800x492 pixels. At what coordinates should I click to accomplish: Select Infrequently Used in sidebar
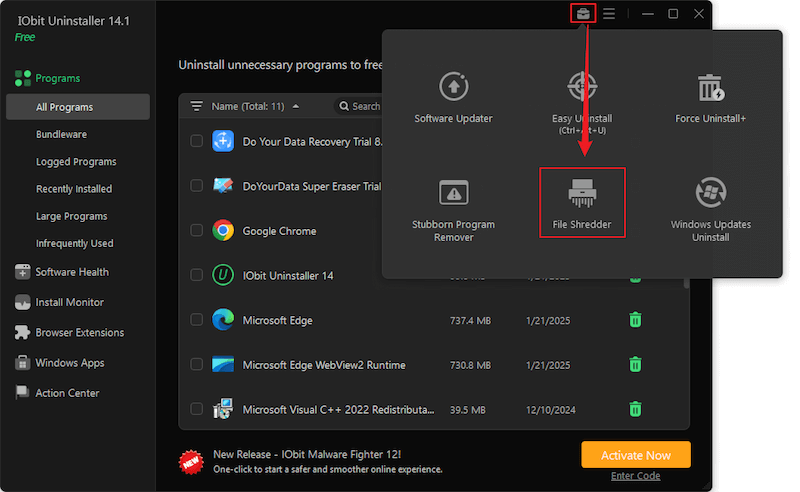(x=74, y=243)
